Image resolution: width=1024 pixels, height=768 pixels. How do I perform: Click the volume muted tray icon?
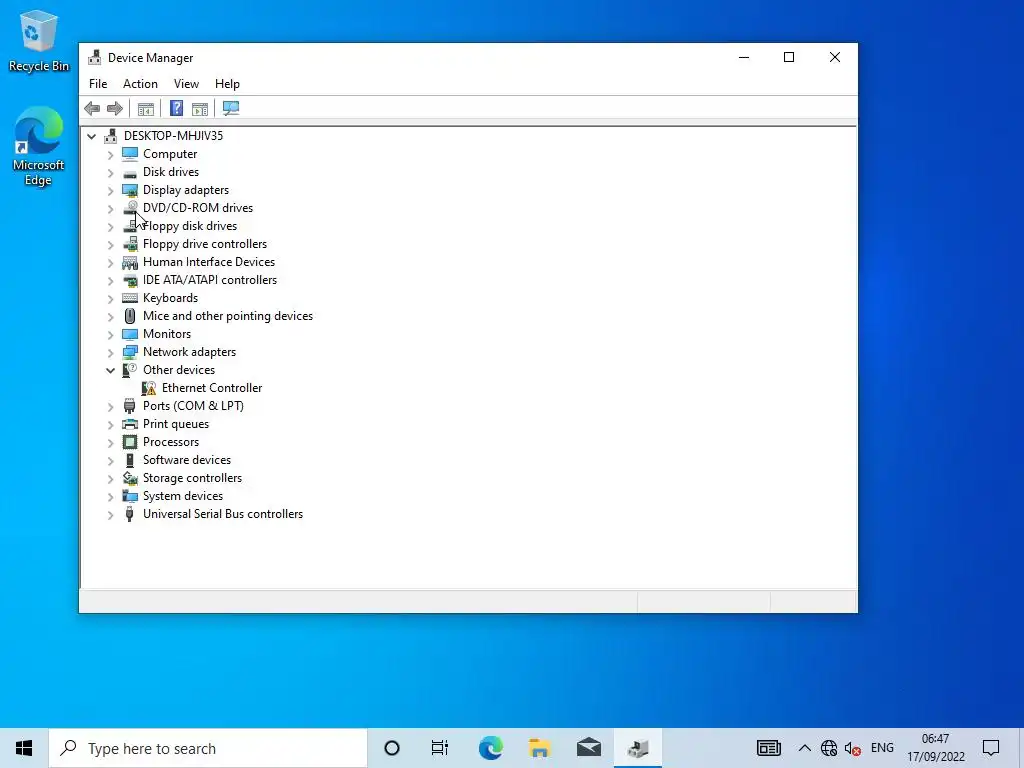pyautogui.click(x=852, y=748)
